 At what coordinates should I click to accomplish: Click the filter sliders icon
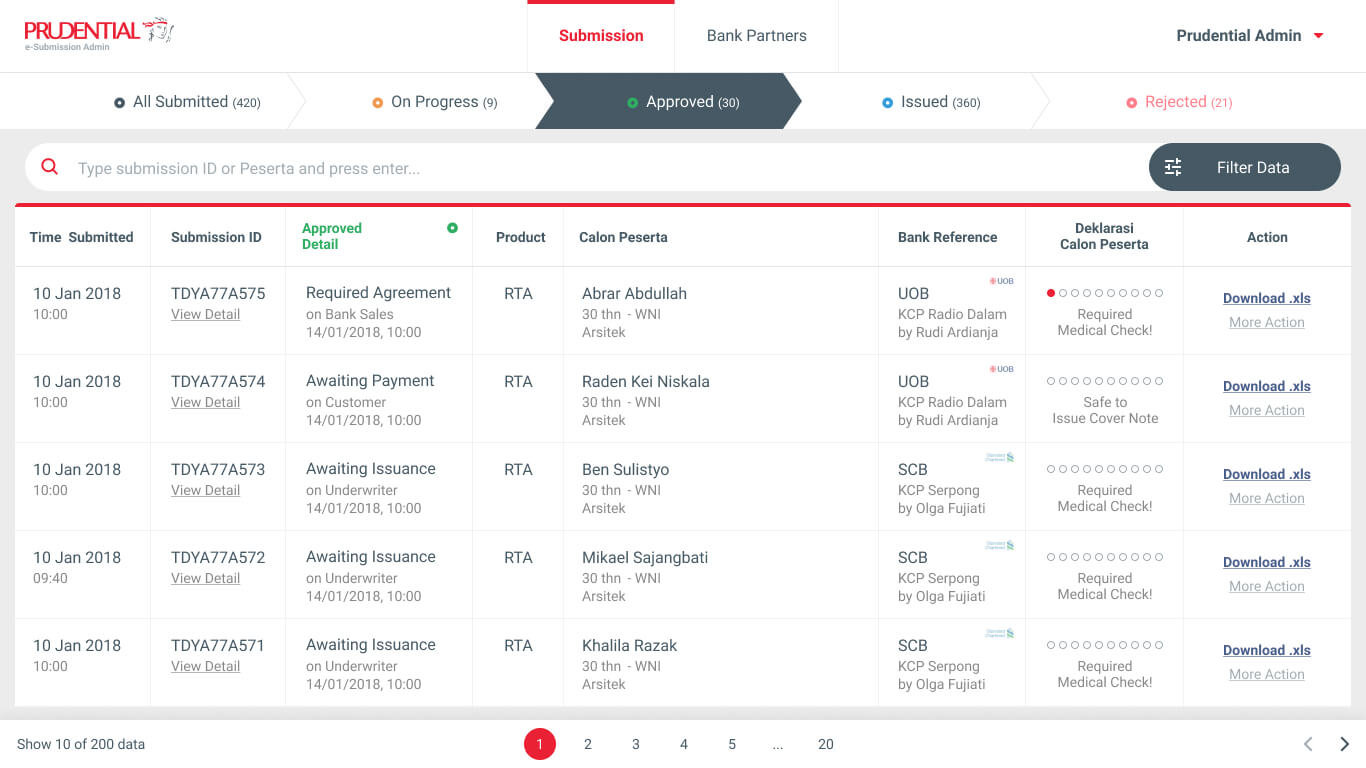pyautogui.click(x=1173, y=167)
